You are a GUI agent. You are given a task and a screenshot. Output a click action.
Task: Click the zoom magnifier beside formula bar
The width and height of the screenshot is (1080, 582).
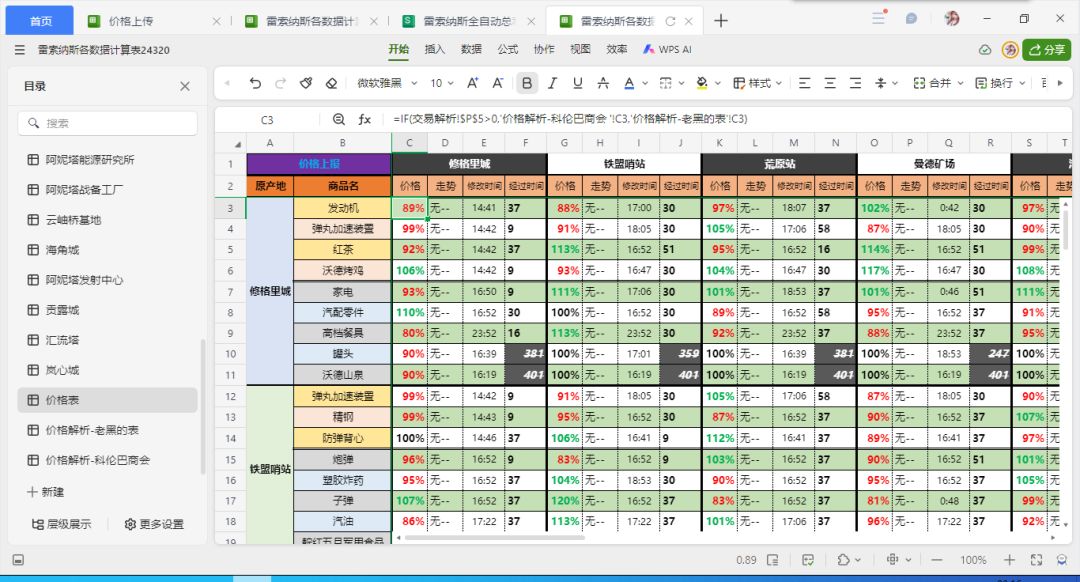tap(338, 119)
